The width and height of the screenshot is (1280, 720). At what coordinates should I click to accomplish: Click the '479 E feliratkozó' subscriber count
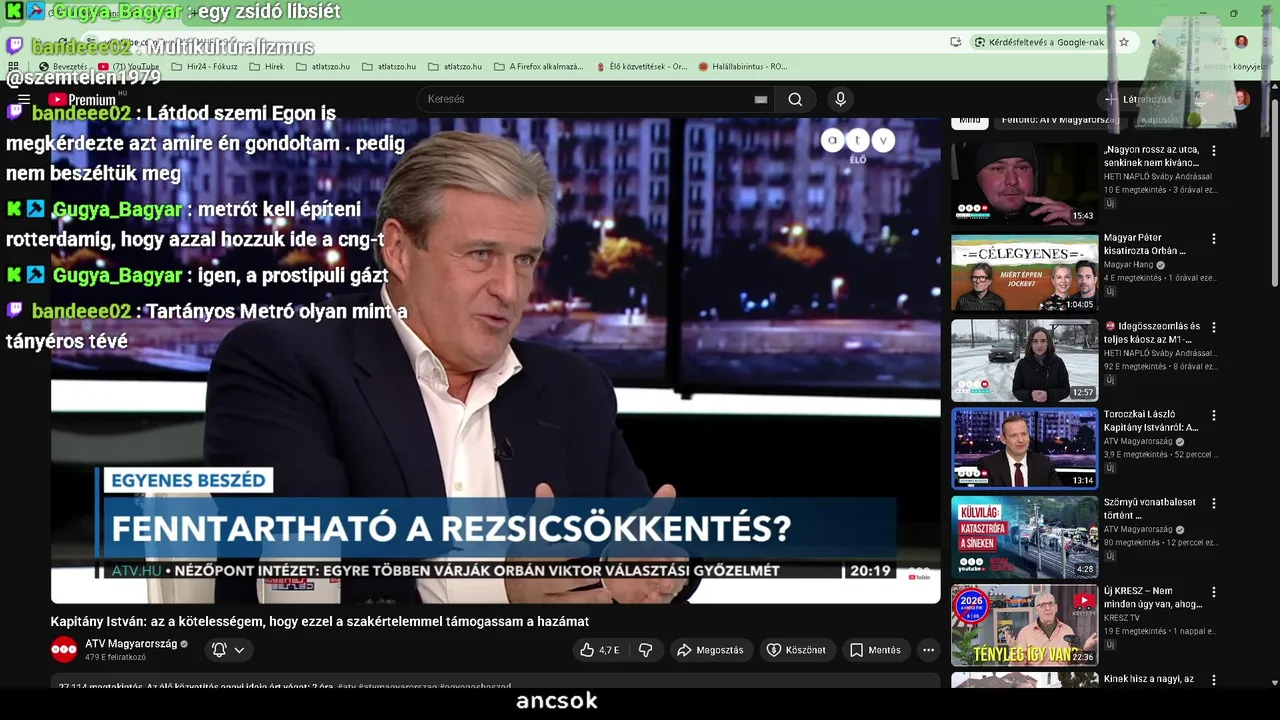(115, 658)
